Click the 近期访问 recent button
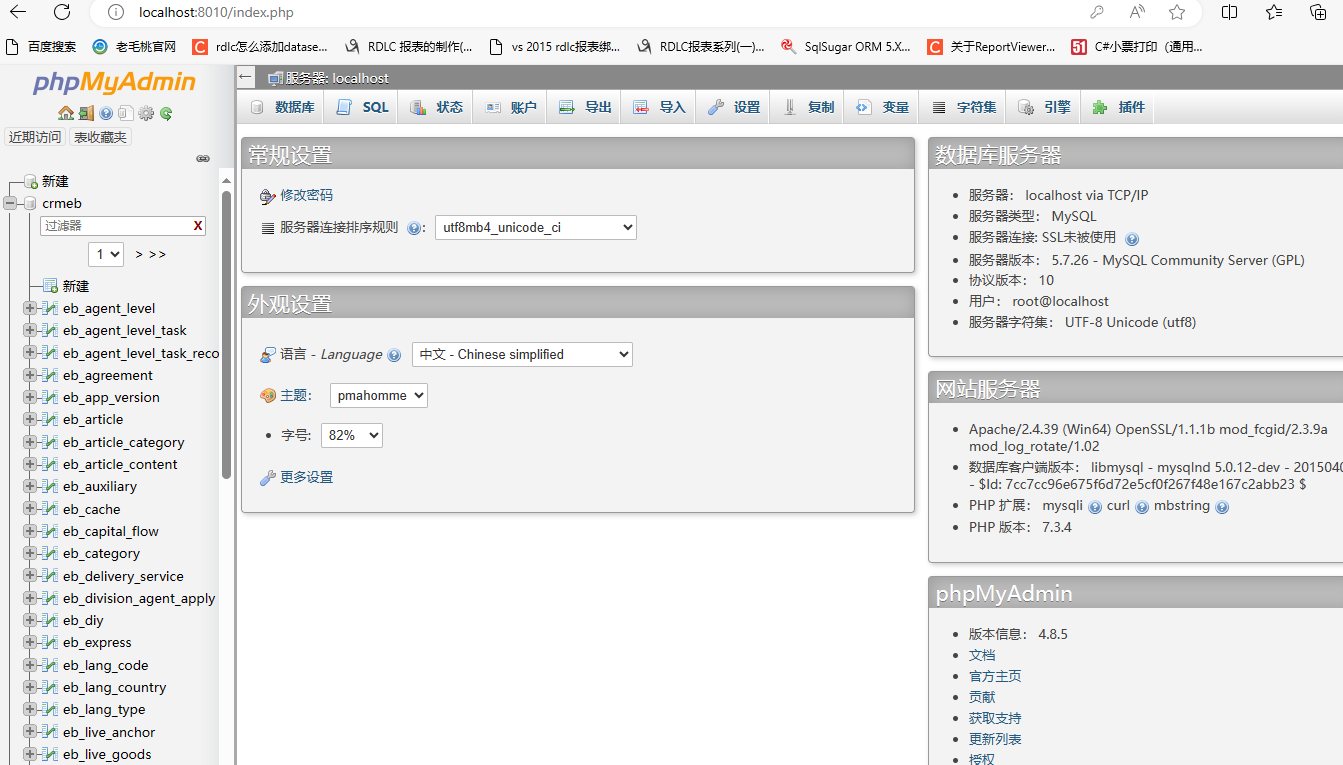This screenshot has width=1343, height=765. pyautogui.click(x=35, y=137)
